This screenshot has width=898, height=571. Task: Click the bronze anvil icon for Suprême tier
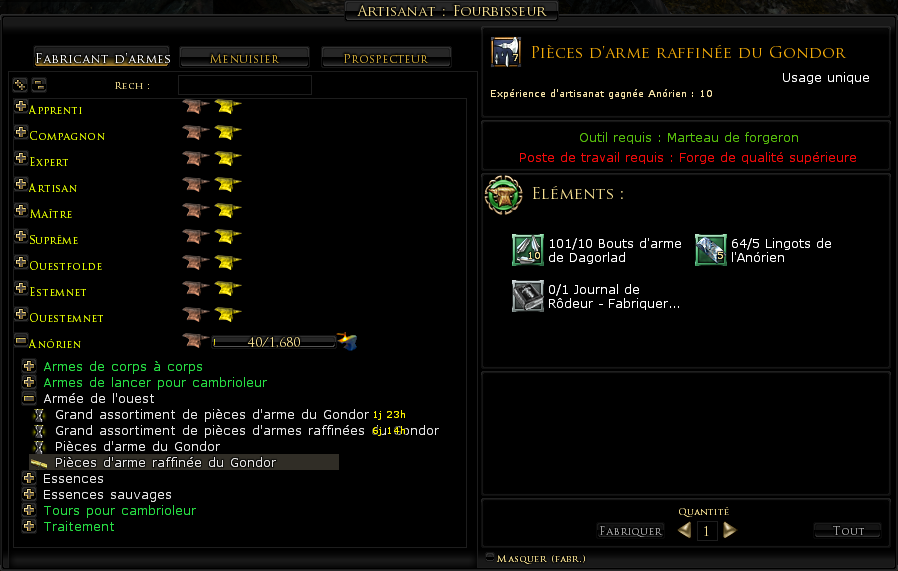[x=195, y=237]
